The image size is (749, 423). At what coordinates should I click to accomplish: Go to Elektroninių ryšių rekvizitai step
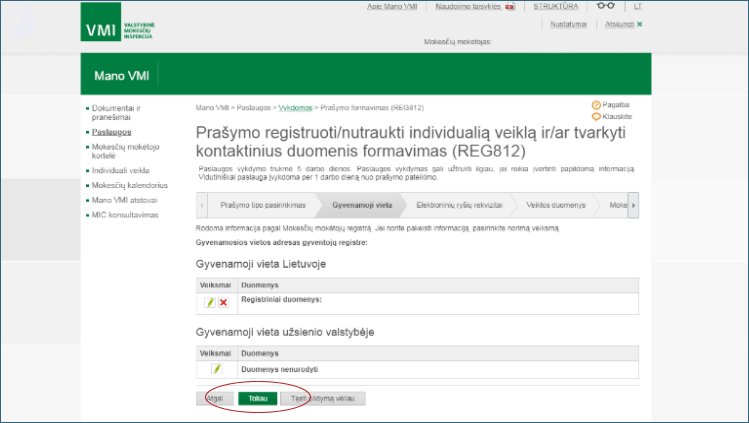tap(459, 205)
